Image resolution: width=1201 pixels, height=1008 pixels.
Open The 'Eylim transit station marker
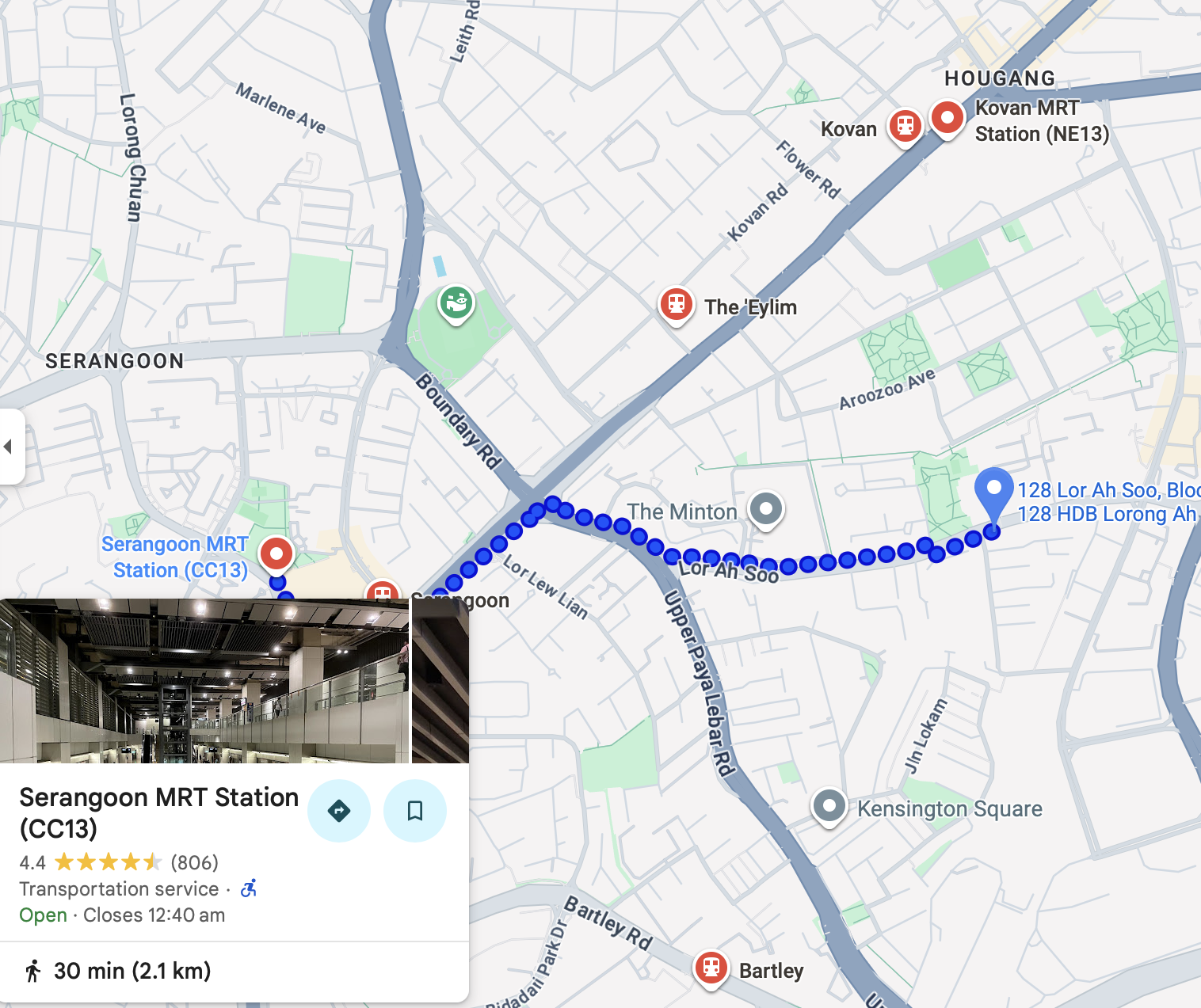(x=676, y=306)
